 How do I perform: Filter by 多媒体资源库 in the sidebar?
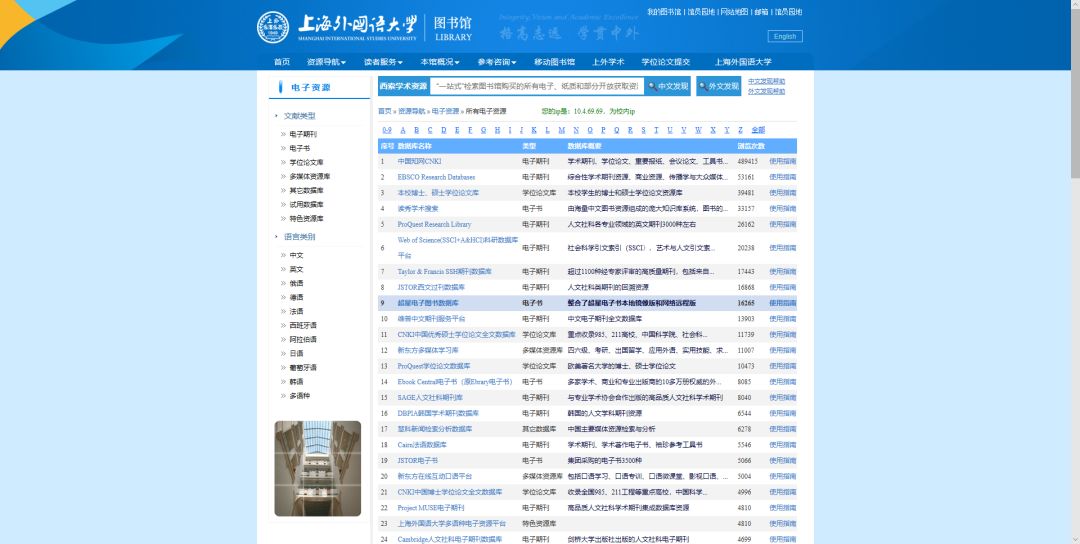pyautogui.click(x=310, y=176)
